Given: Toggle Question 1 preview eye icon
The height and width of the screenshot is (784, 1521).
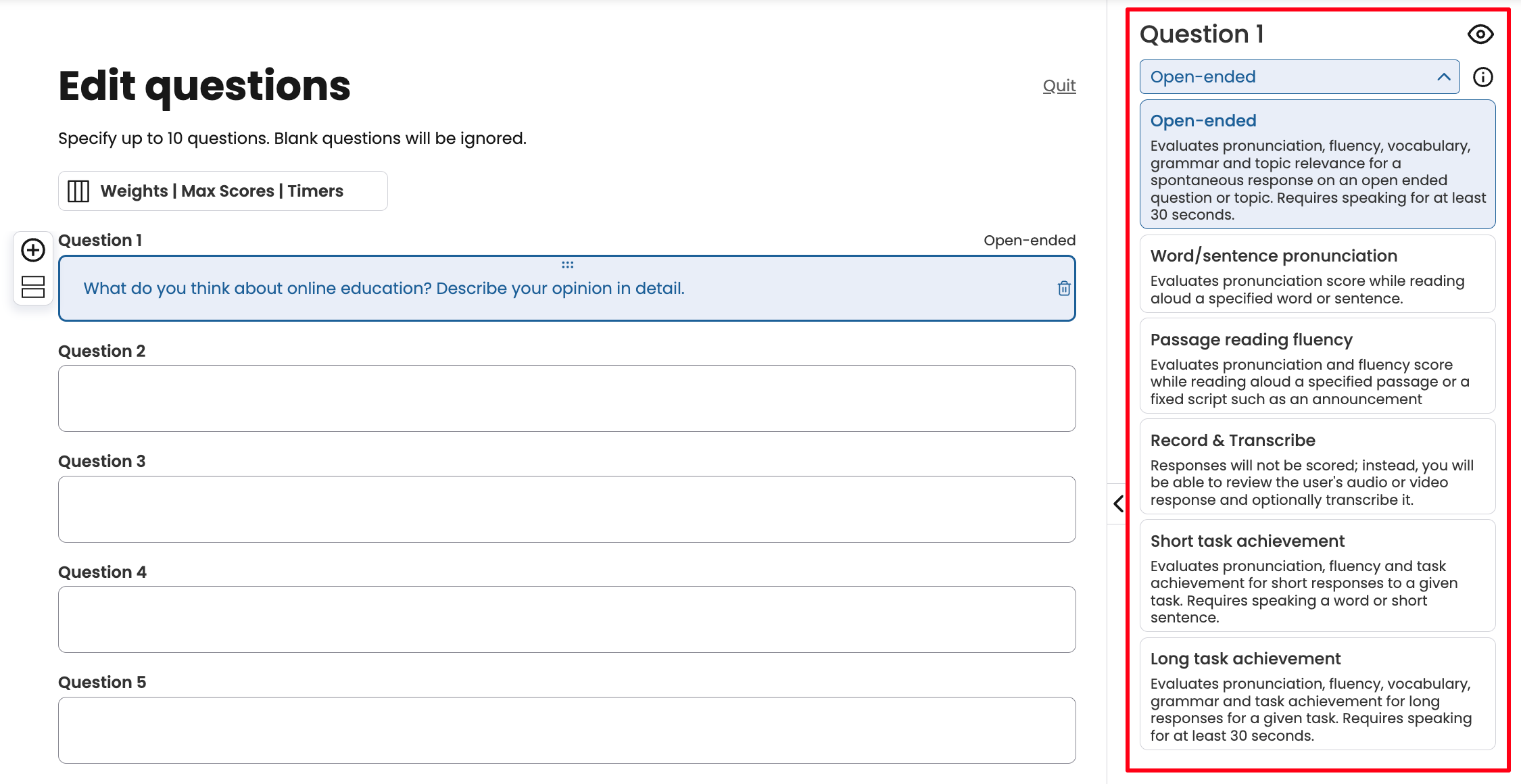Looking at the screenshot, I should click(x=1480, y=34).
